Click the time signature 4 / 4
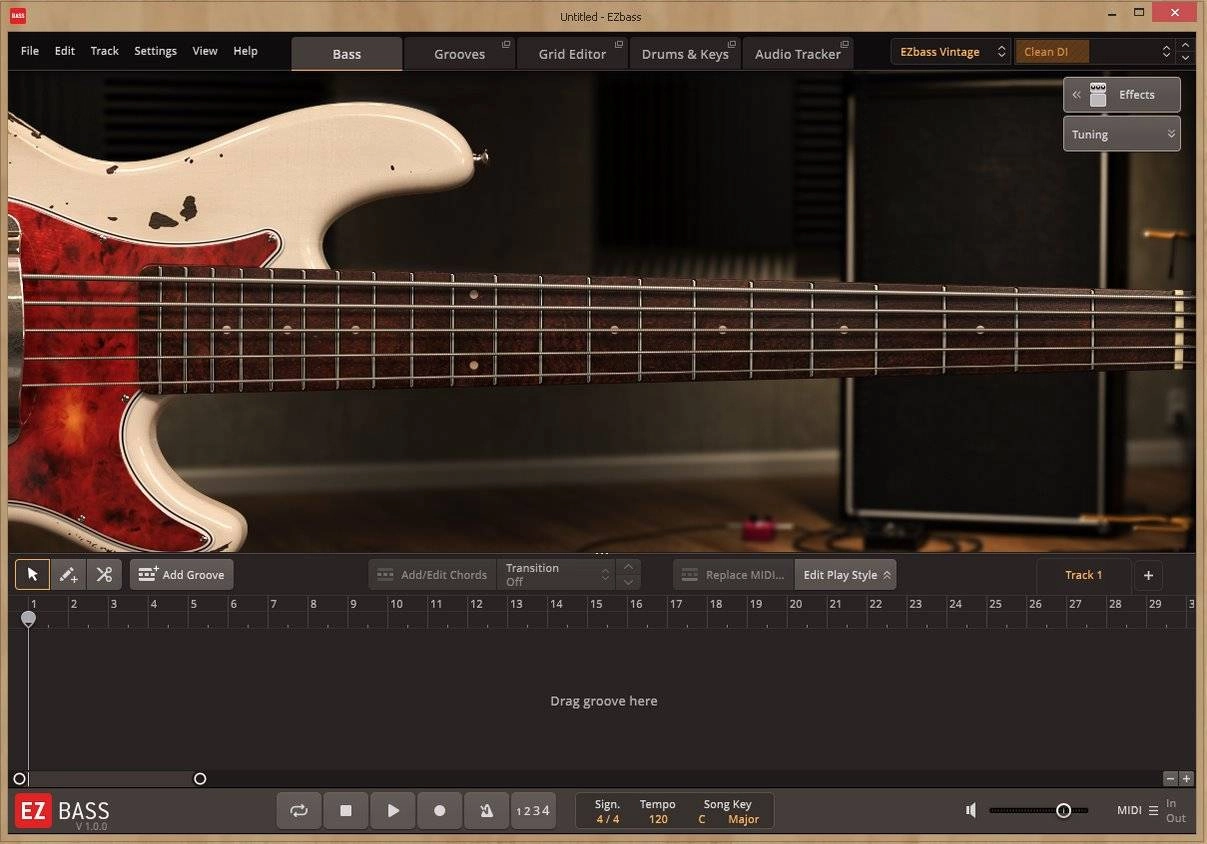 pyautogui.click(x=607, y=819)
